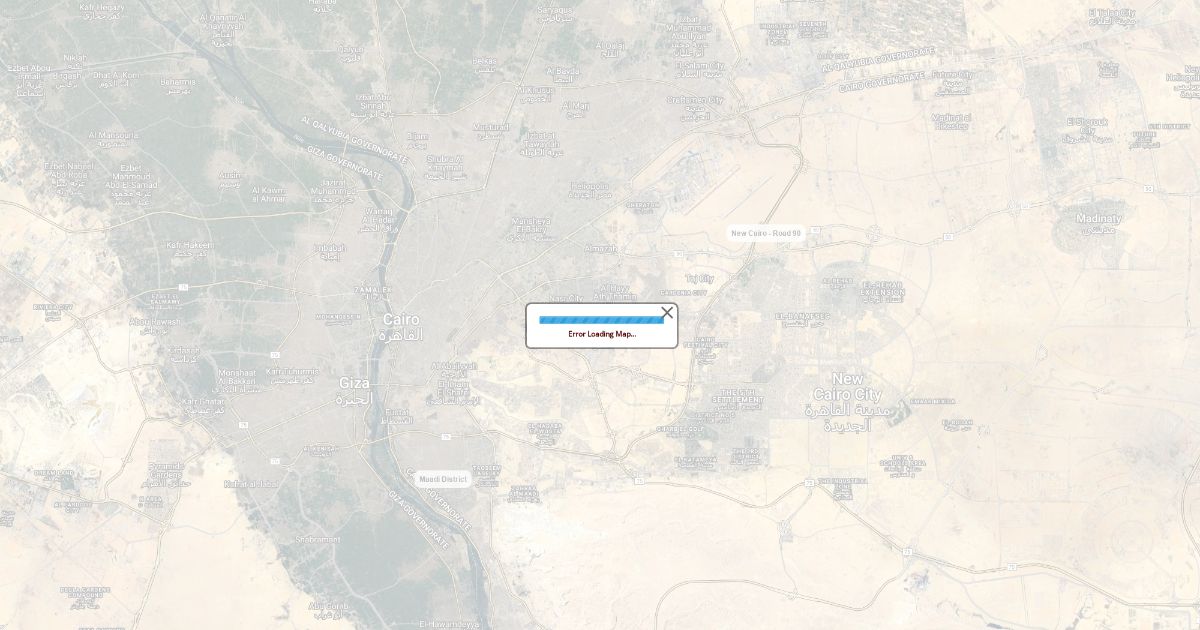The width and height of the screenshot is (1200, 630).
Task: Click the 'Shabramant' village label
Action: click(x=318, y=540)
